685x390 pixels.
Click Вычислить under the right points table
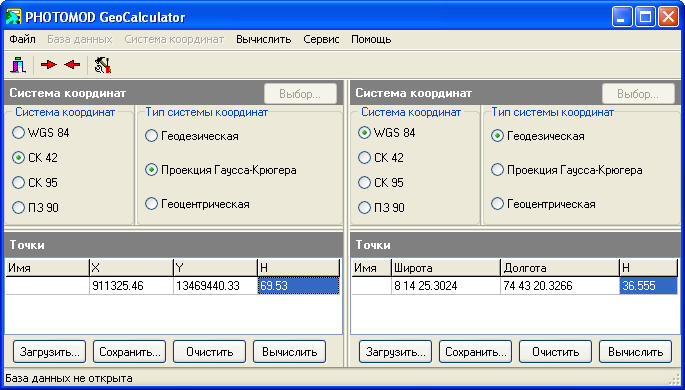tap(635, 352)
